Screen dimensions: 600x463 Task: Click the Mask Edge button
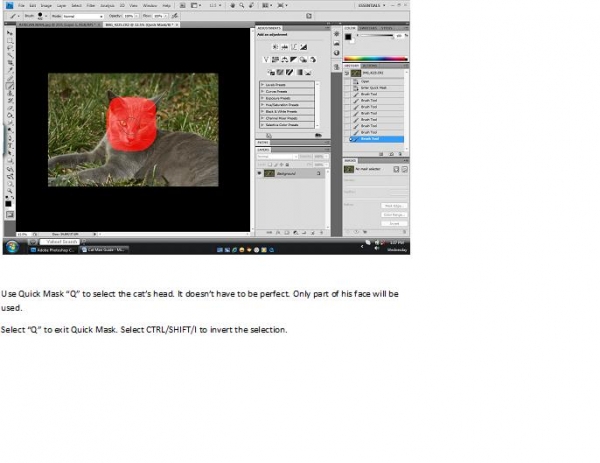[x=394, y=206]
